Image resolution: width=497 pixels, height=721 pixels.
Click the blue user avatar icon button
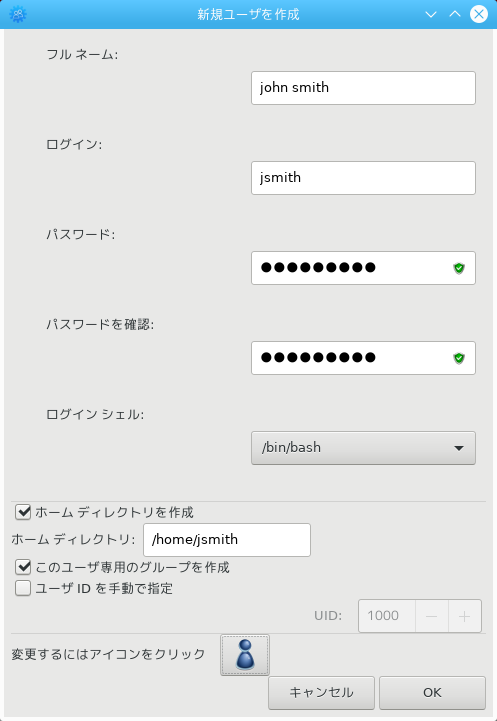[245, 655]
